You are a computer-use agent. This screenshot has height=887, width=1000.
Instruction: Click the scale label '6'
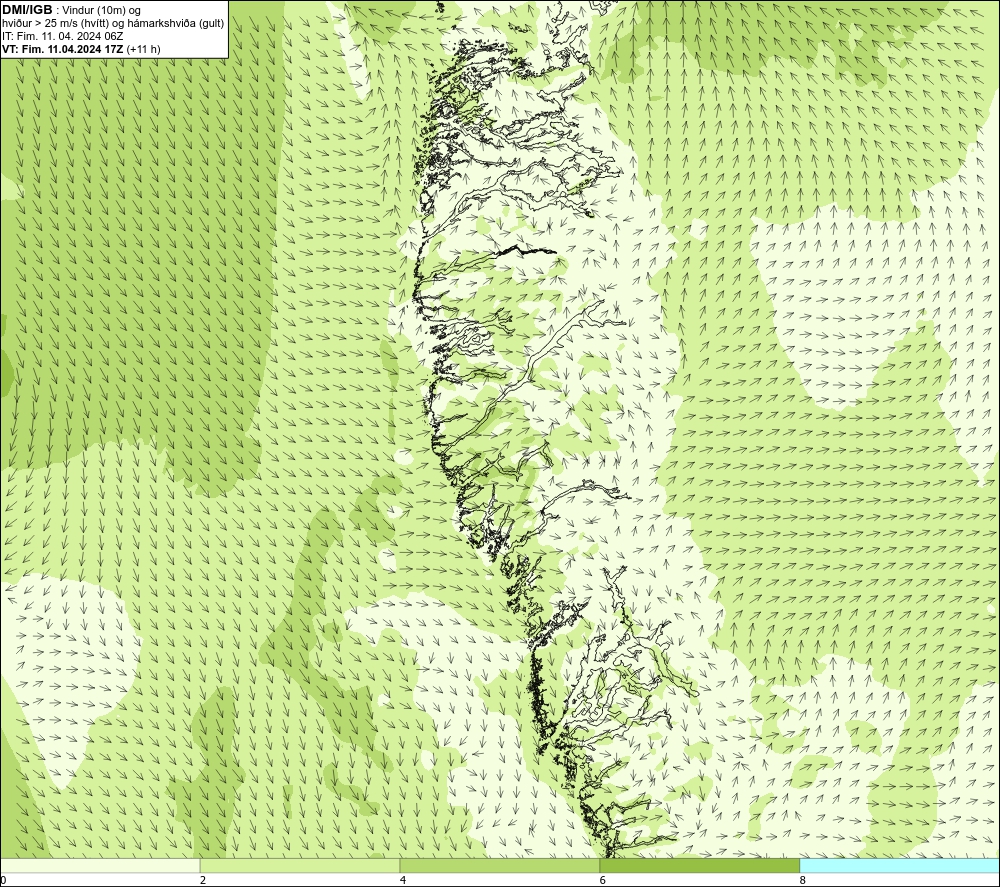coord(603,881)
